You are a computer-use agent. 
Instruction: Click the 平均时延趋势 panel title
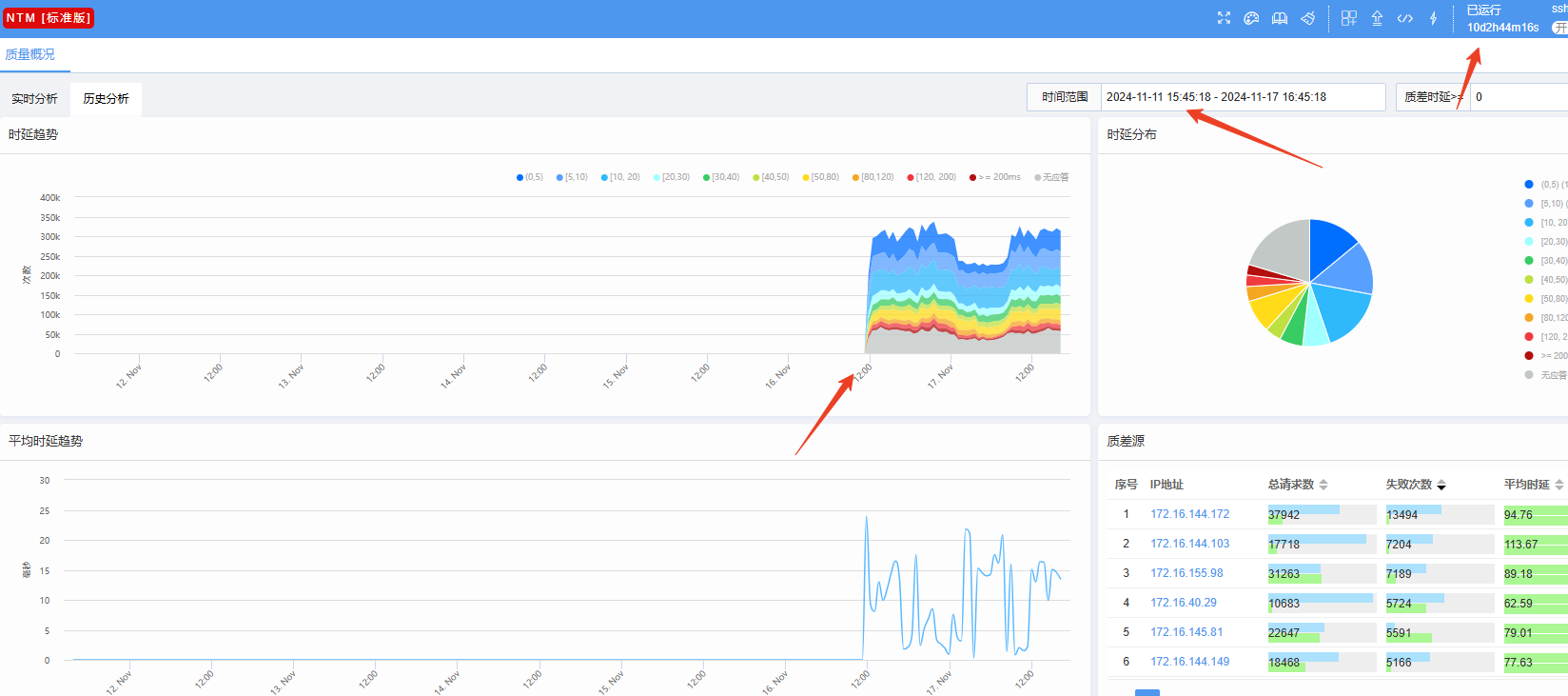[46, 441]
